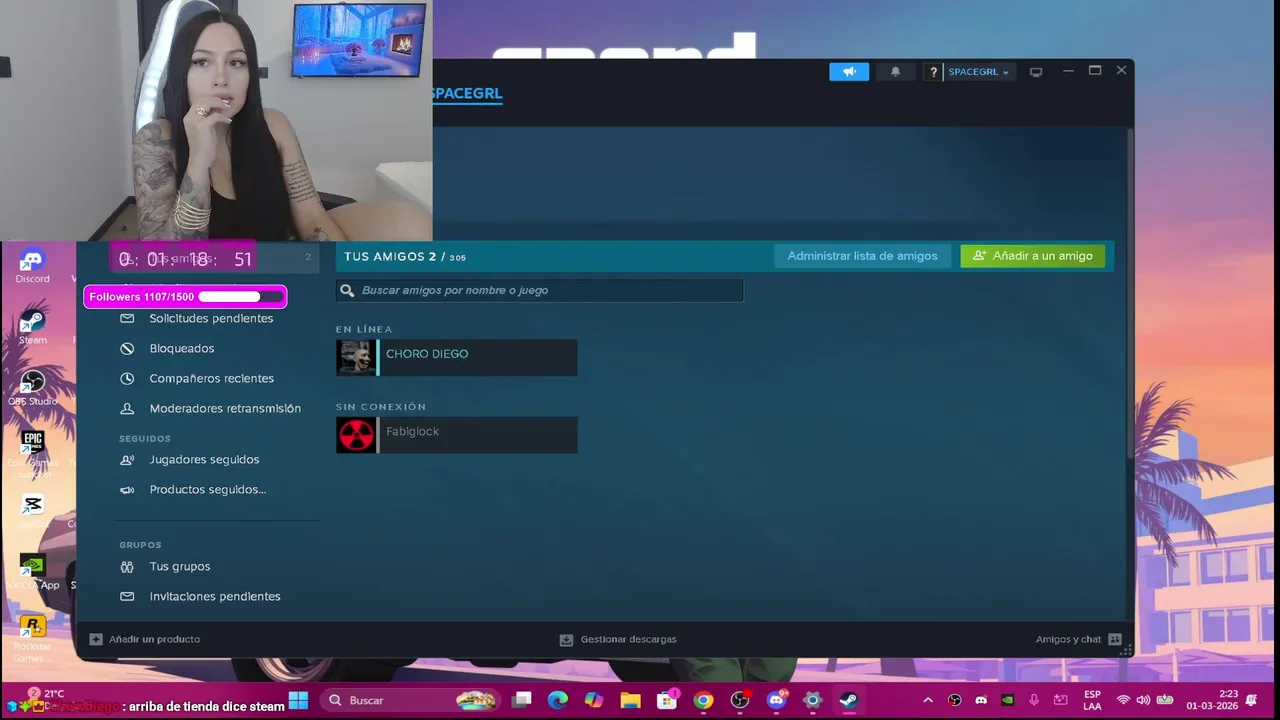
Task: Open Settings gear from taskbar
Action: tap(812, 700)
